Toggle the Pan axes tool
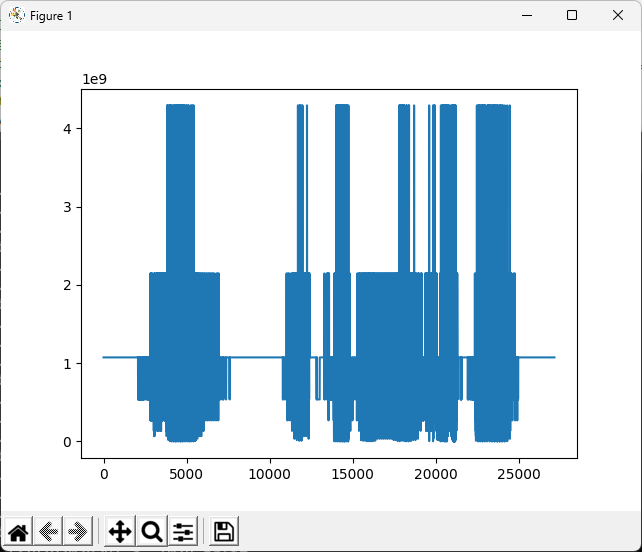Viewport: 642px width, 552px height. pos(119,531)
